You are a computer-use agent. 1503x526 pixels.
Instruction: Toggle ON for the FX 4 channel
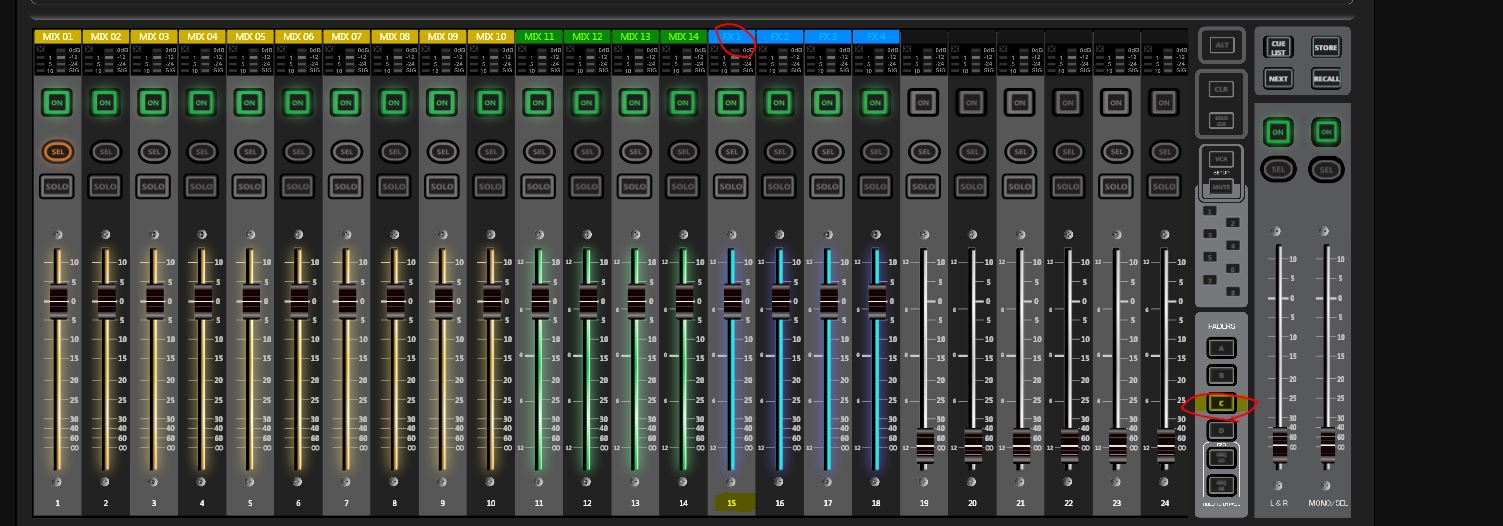coord(875,102)
